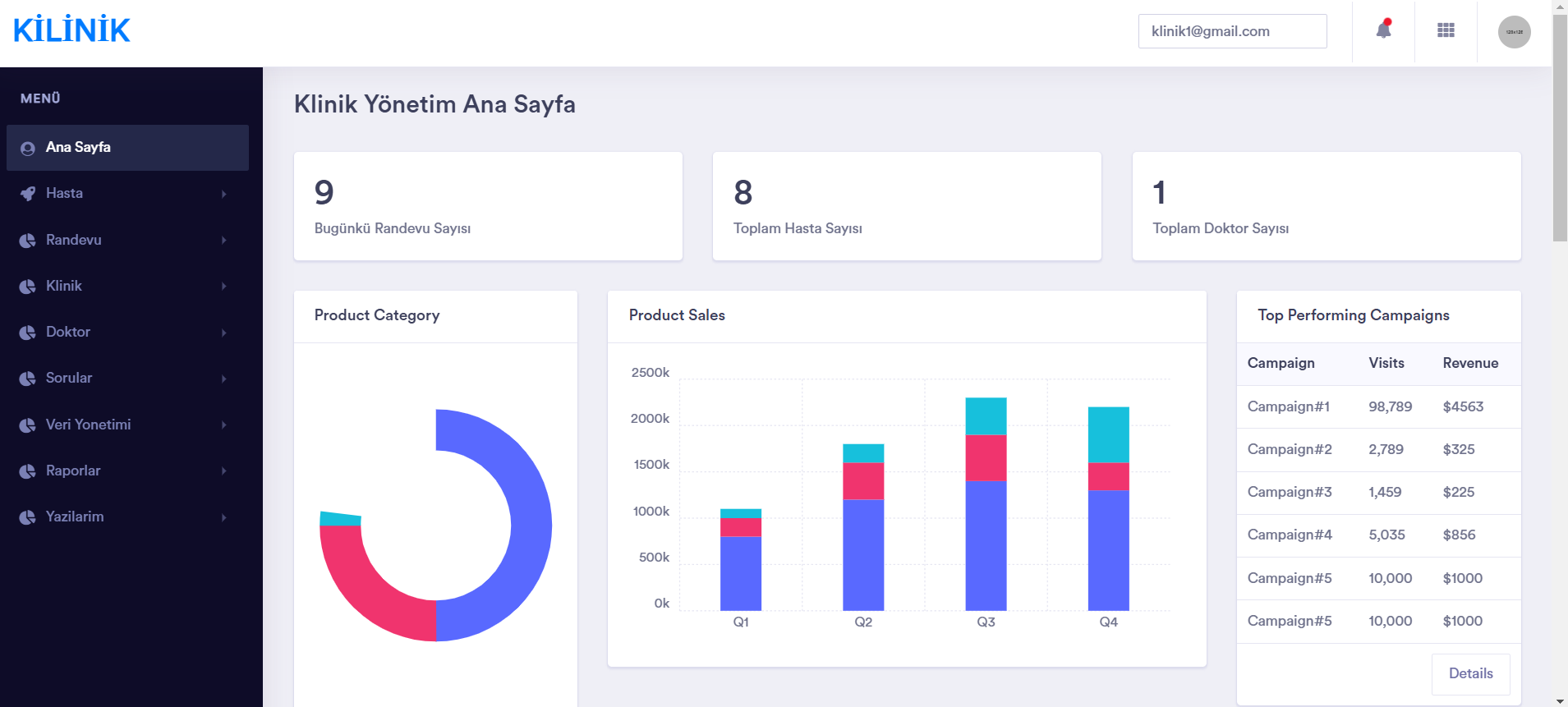Click the Campaign#2 row name
The image size is (1568, 707).
pyautogui.click(x=1290, y=449)
